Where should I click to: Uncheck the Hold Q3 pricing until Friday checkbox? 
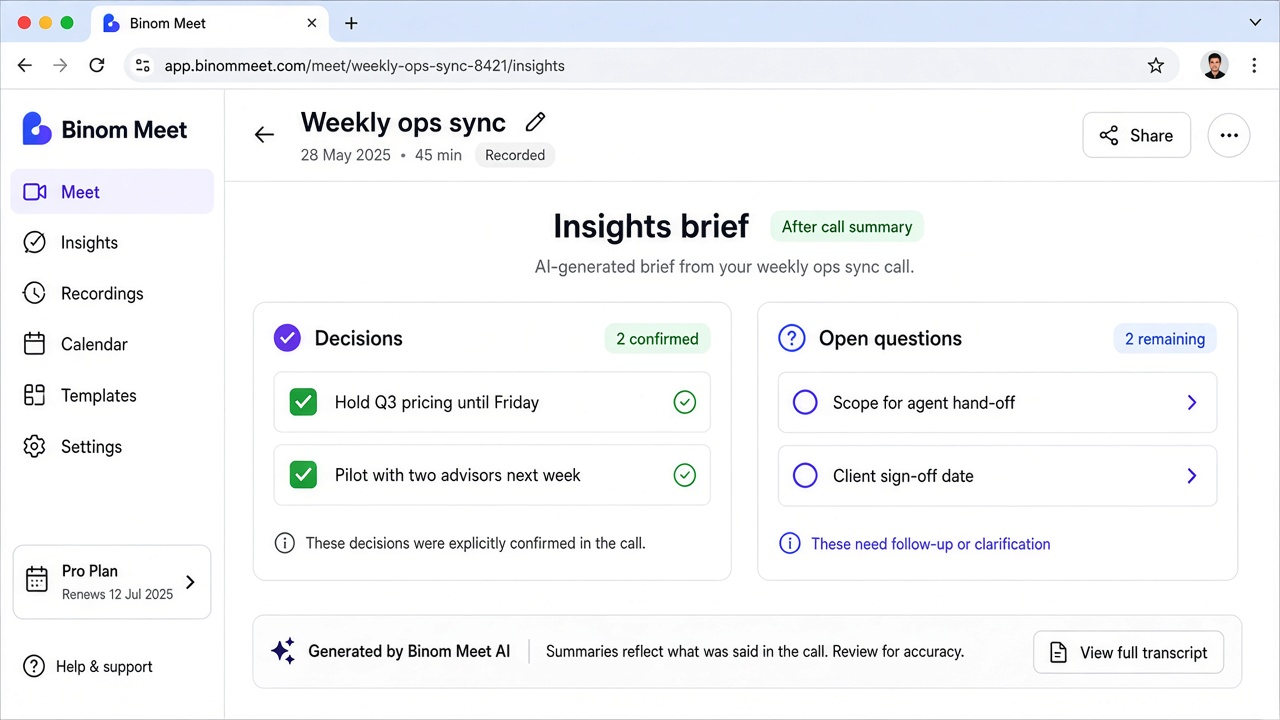(303, 402)
